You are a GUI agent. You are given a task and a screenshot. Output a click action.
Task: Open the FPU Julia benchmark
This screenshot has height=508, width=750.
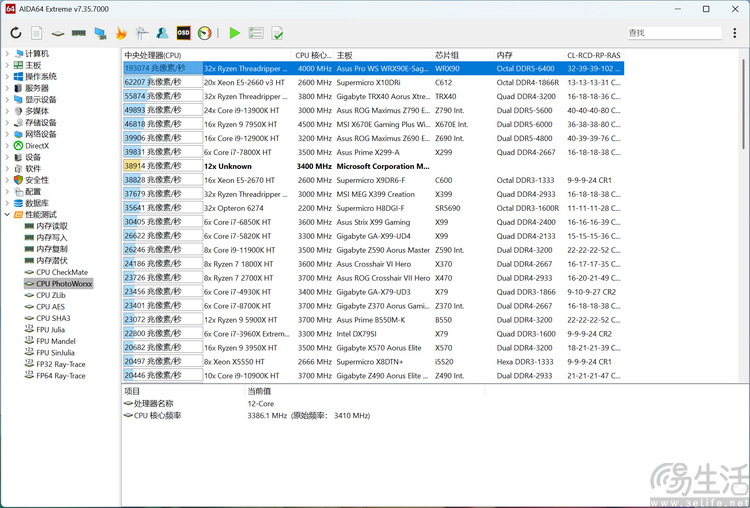[x=45, y=330]
